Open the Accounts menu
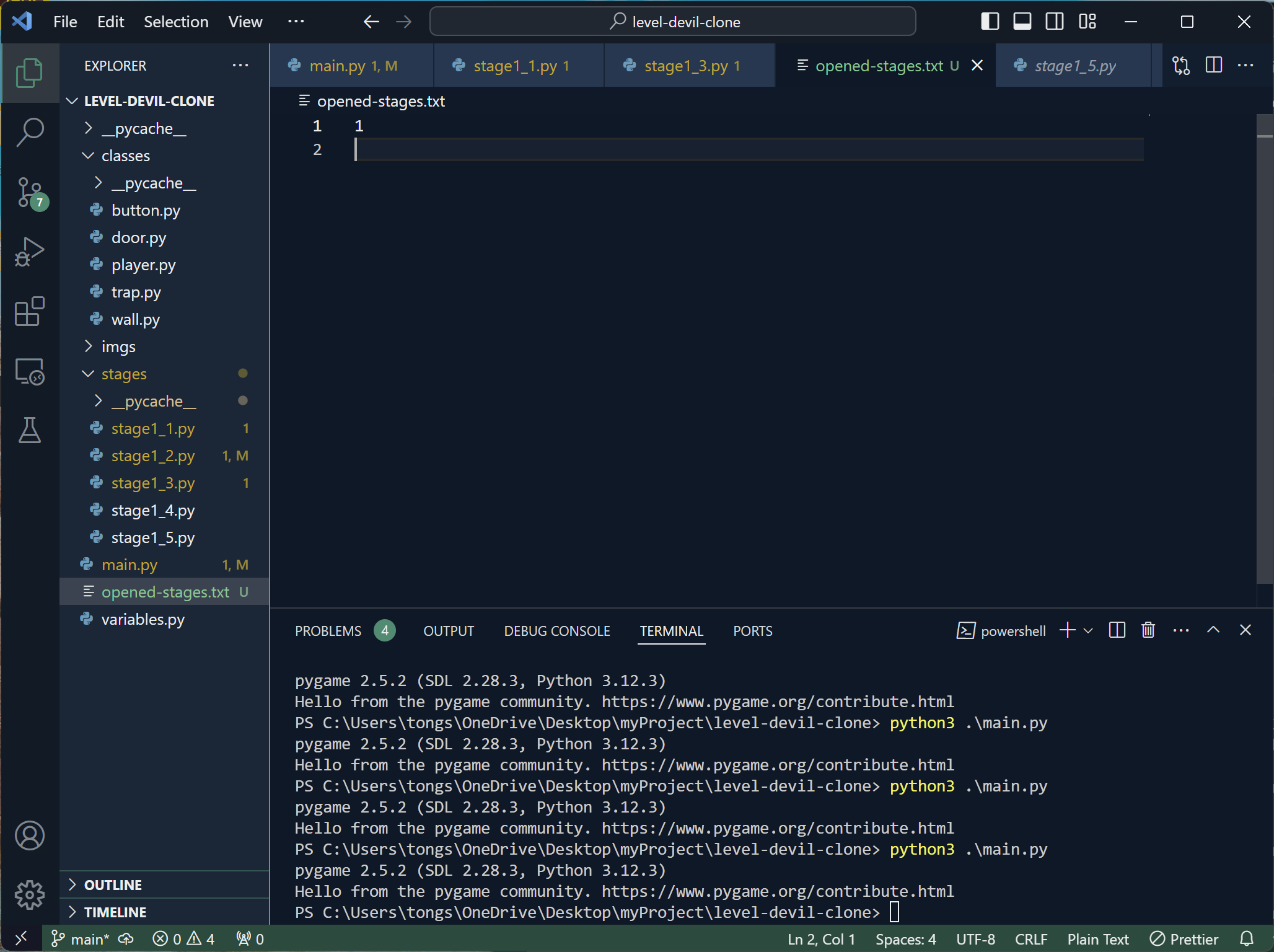This screenshot has height=952, width=1274. coord(29,835)
